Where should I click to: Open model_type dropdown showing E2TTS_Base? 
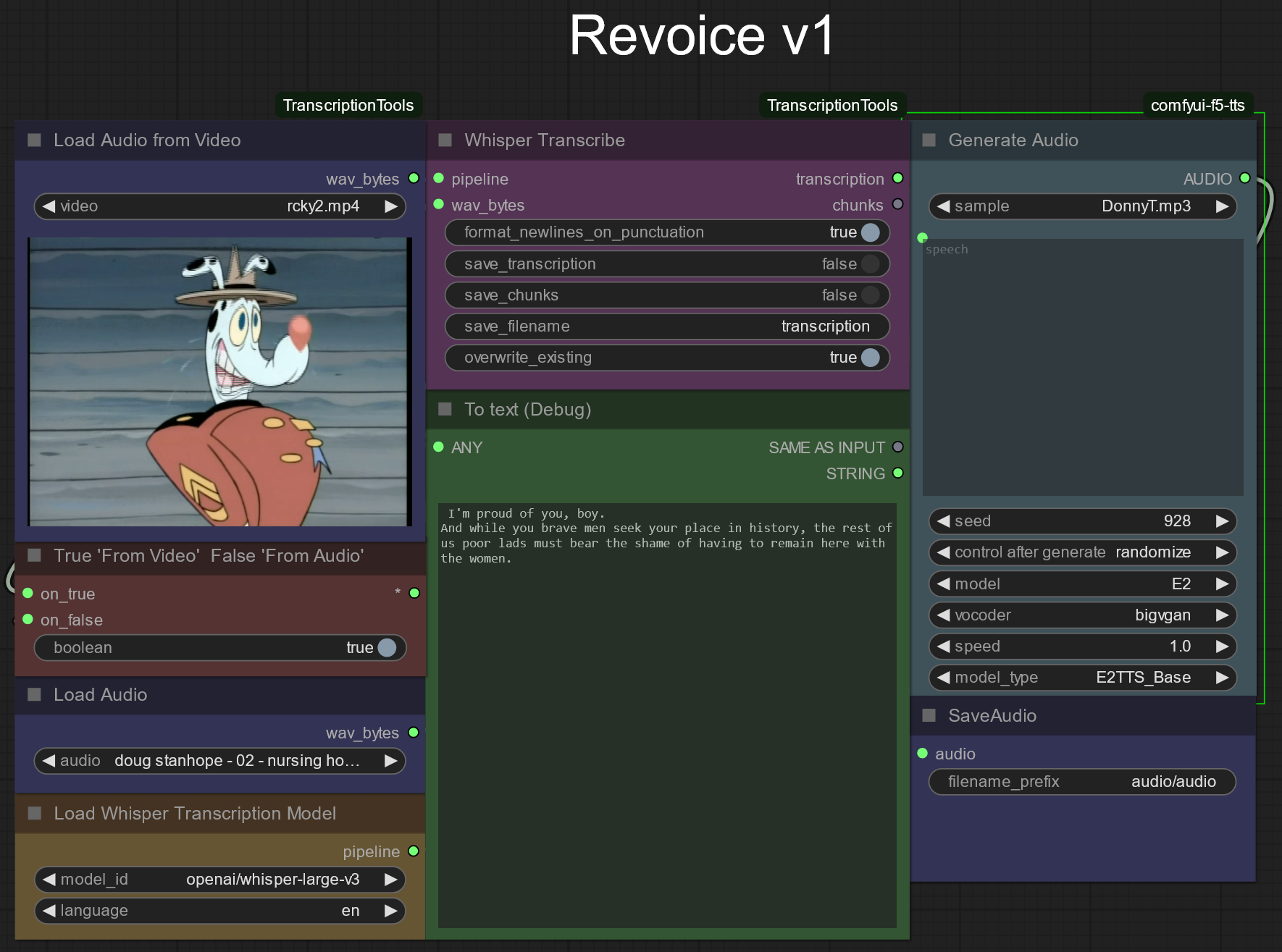point(1082,677)
